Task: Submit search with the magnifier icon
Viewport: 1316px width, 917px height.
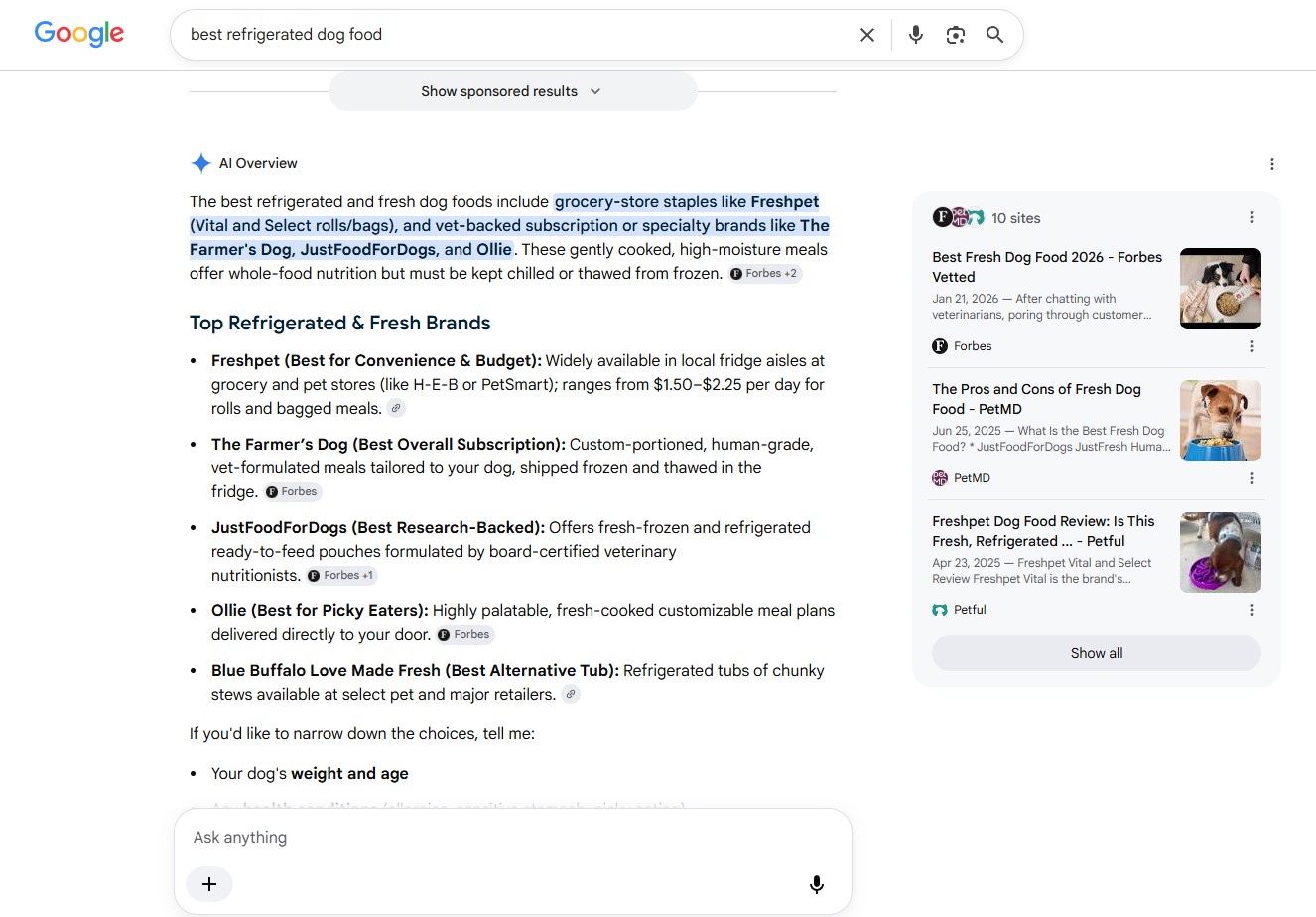Action: 994,35
